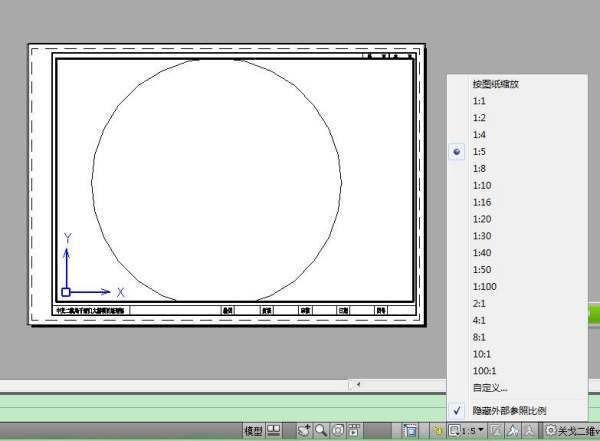
Task: Open Quick View Layouts icon next to 模型
Action: pos(274,431)
